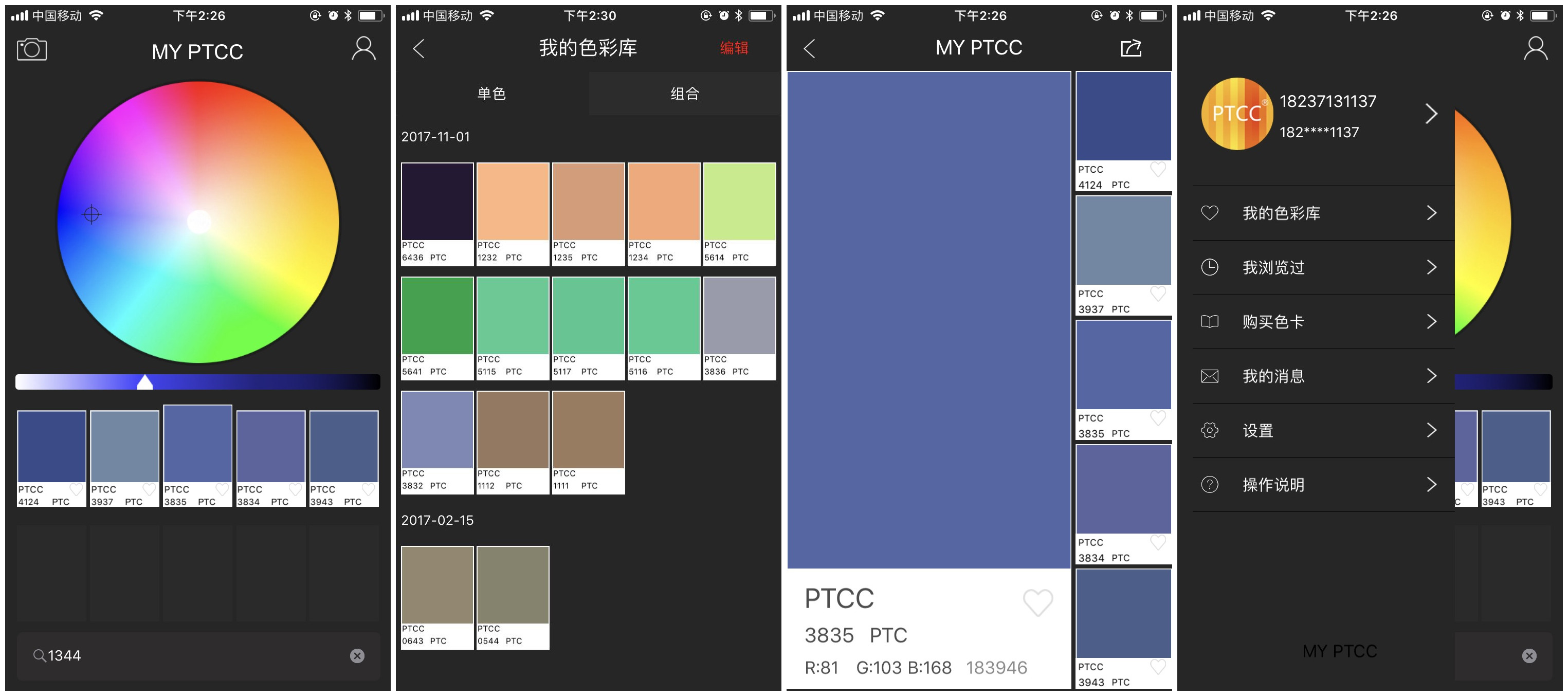Select PTCC 5641 green swatch
Image resolution: width=1568 pixels, height=696 pixels.
coord(437,328)
